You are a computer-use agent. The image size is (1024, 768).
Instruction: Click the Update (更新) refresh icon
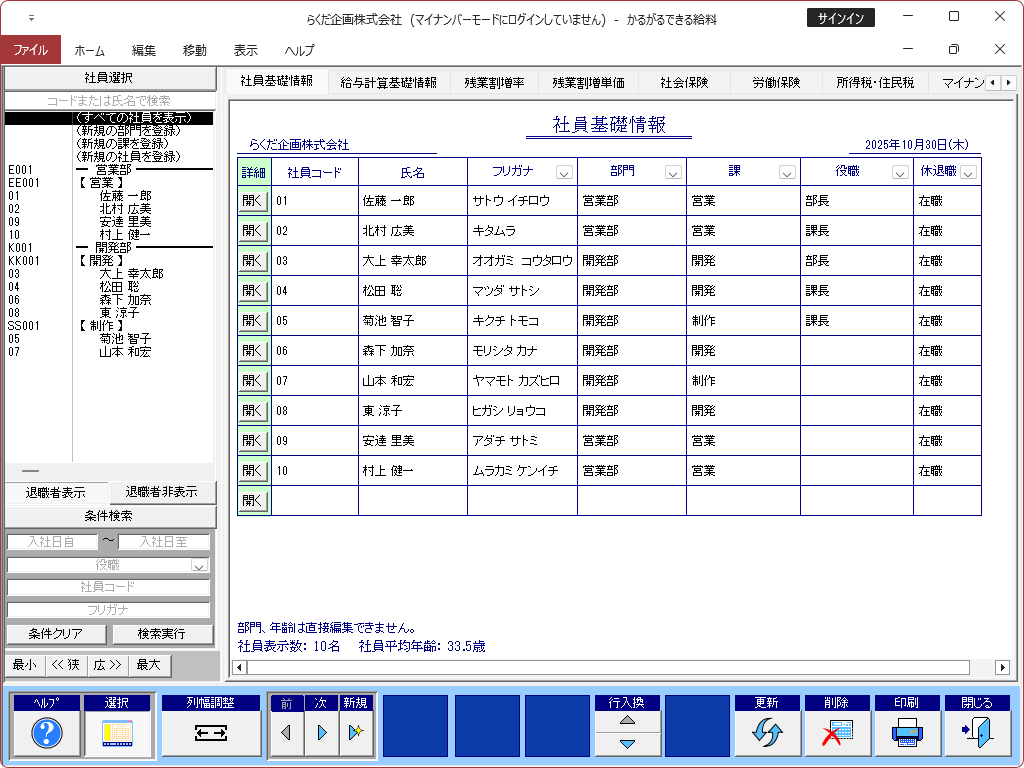(766, 734)
